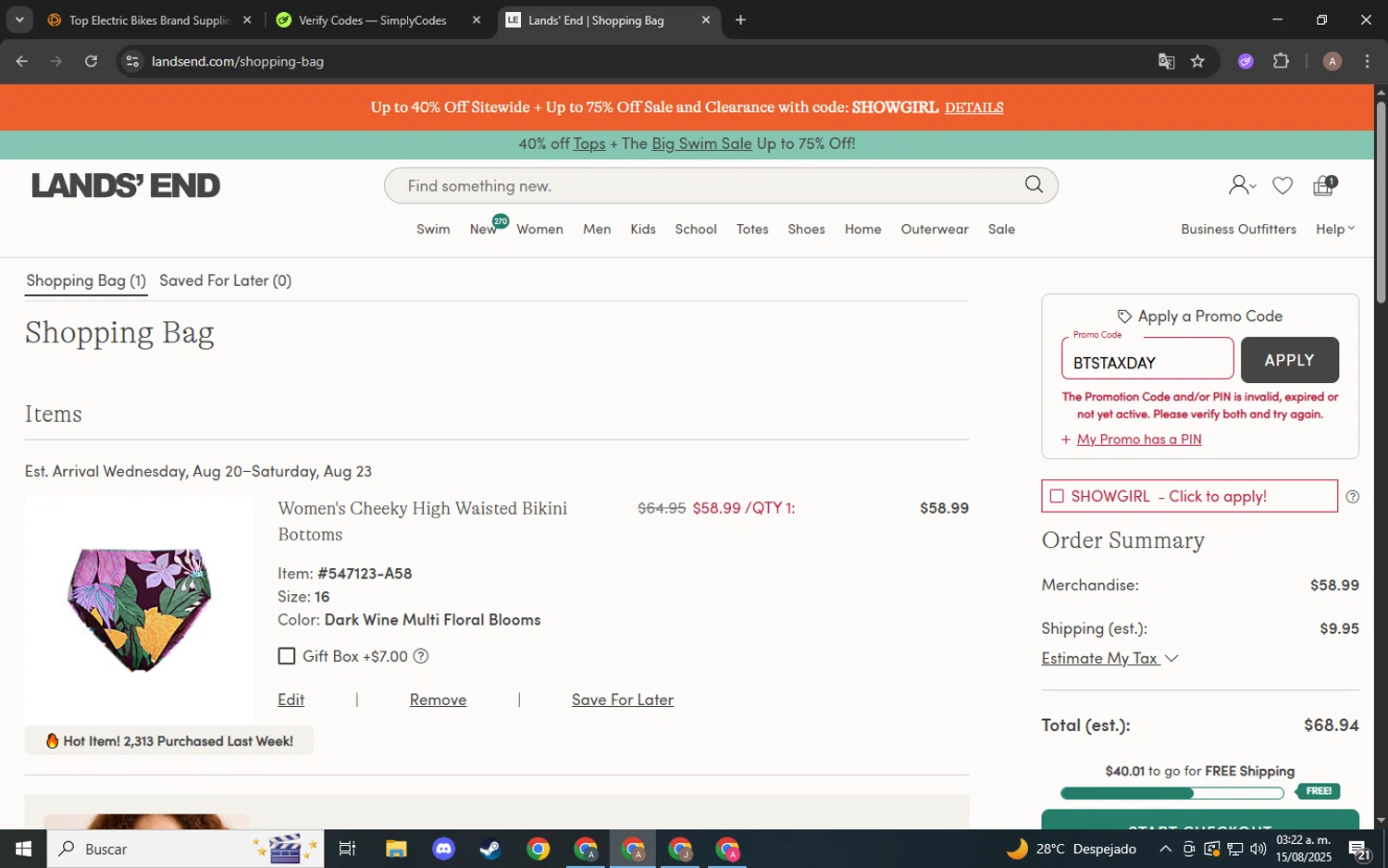The image size is (1388, 868).
Task: Open the Women menu
Action: pyautogui.click(x=539, y=229)
